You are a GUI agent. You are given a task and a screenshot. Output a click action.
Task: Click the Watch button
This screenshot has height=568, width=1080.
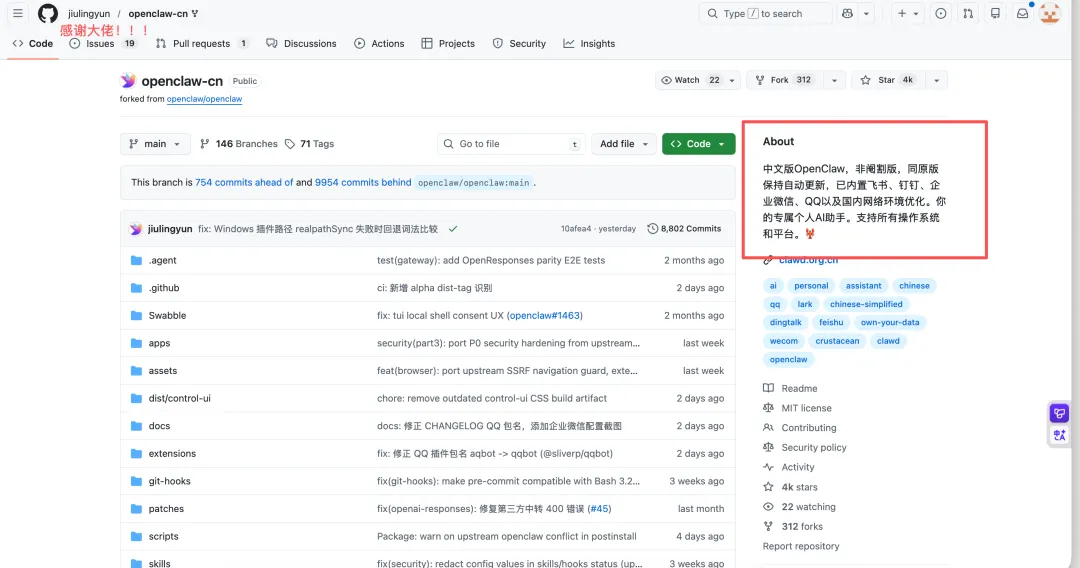[x=689, y=80]
